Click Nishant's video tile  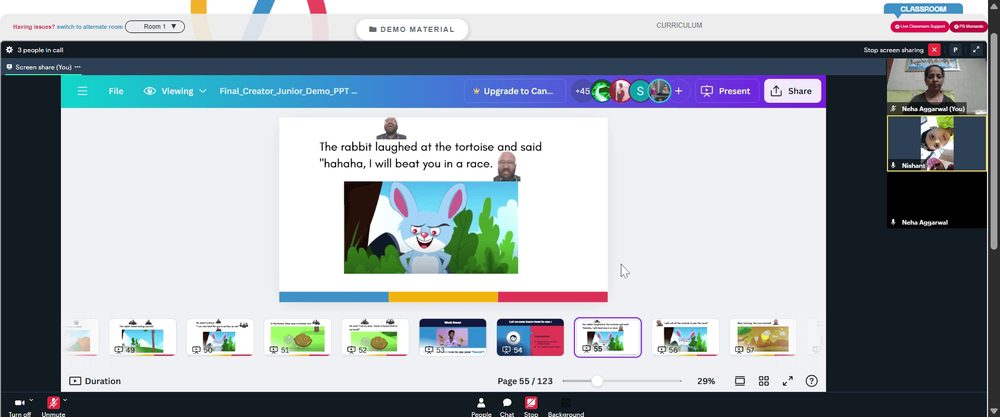937,143
